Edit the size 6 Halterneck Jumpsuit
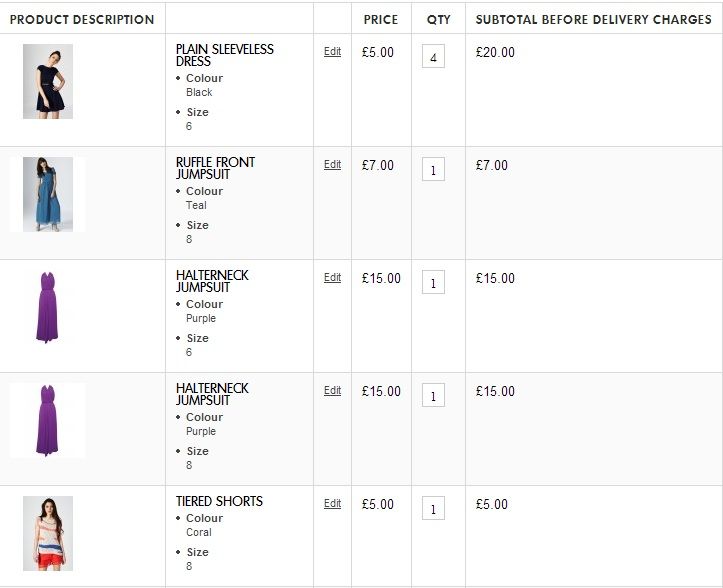The width and height of the screenshot is (723, 588). point(332,278)
